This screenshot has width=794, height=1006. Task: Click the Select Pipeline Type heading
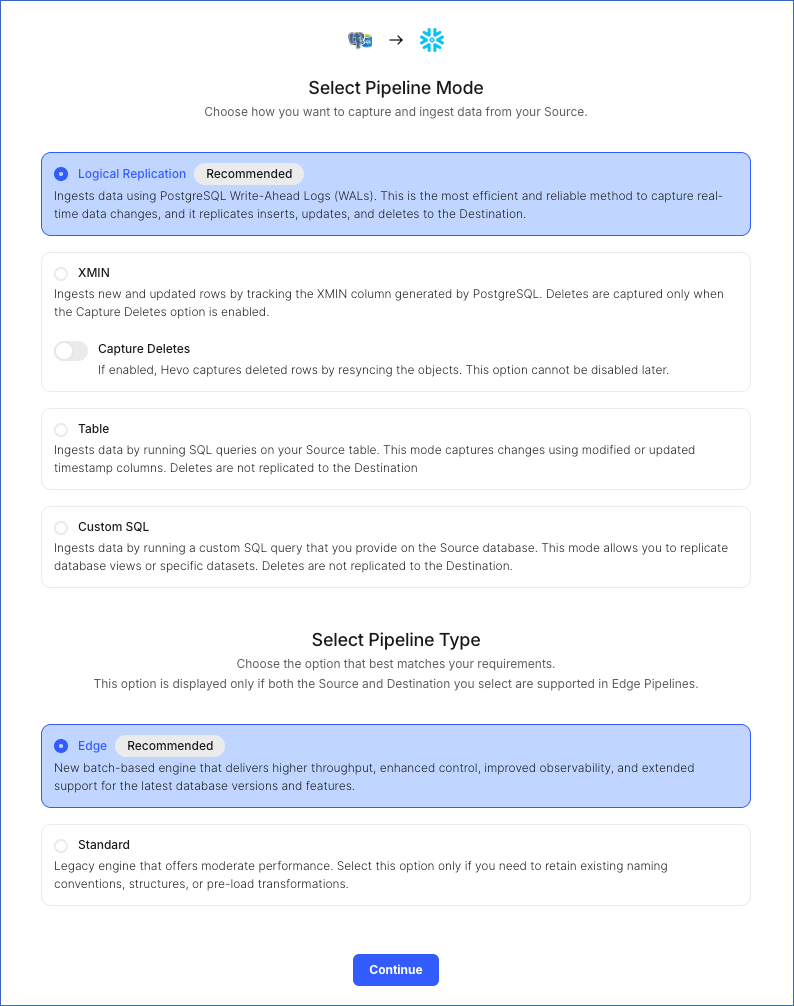click(396, 639)
